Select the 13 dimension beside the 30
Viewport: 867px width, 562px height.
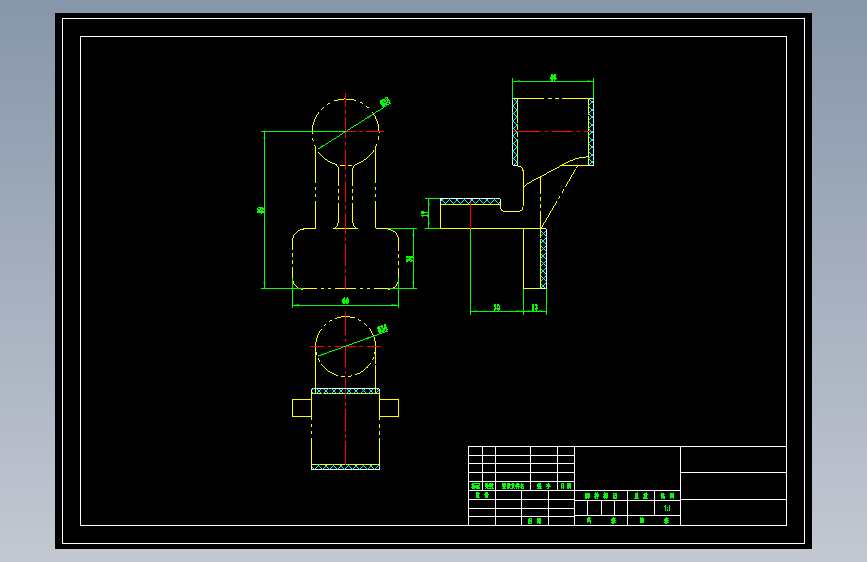(535, 307)
